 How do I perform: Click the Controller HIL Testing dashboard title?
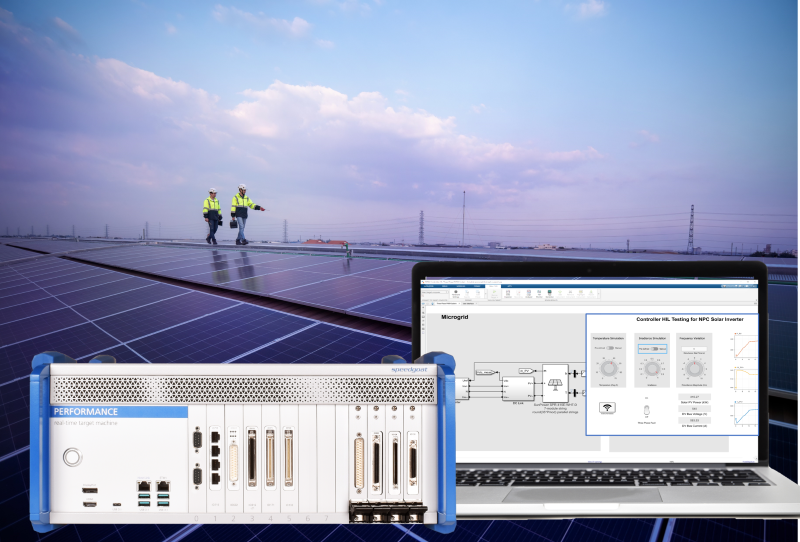point(690,319)
